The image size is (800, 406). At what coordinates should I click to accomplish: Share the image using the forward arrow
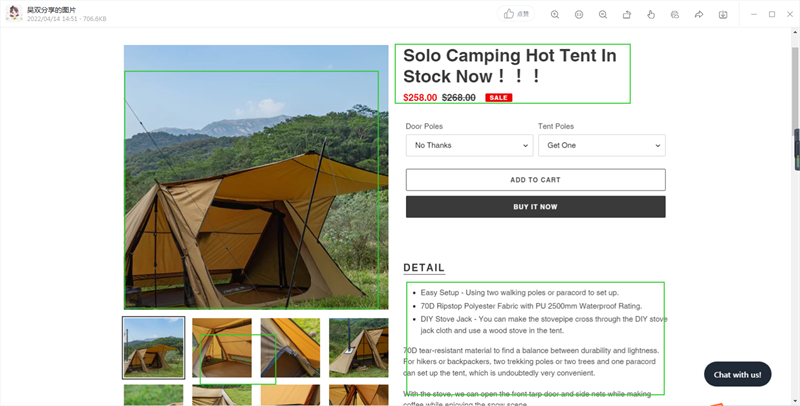tap(698, 15)
